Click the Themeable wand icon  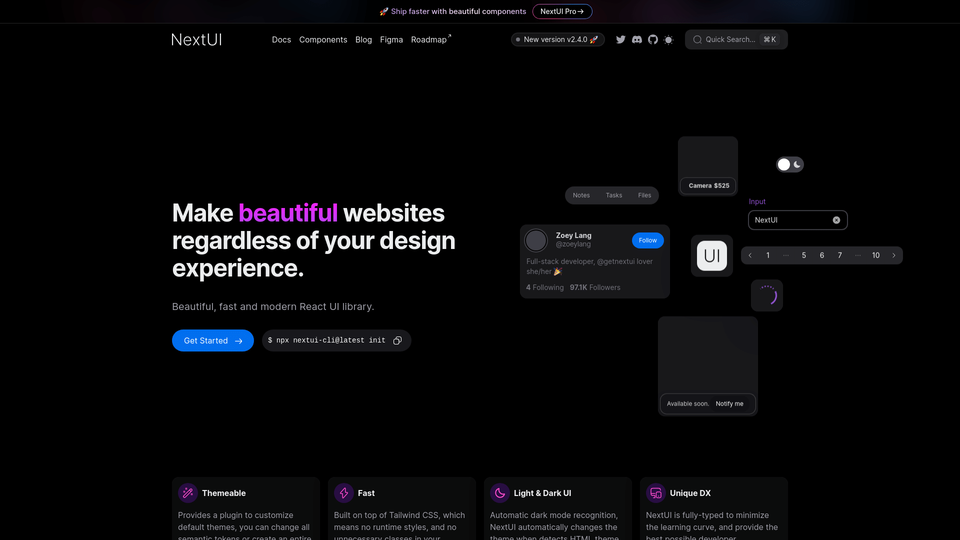[188, 493]
